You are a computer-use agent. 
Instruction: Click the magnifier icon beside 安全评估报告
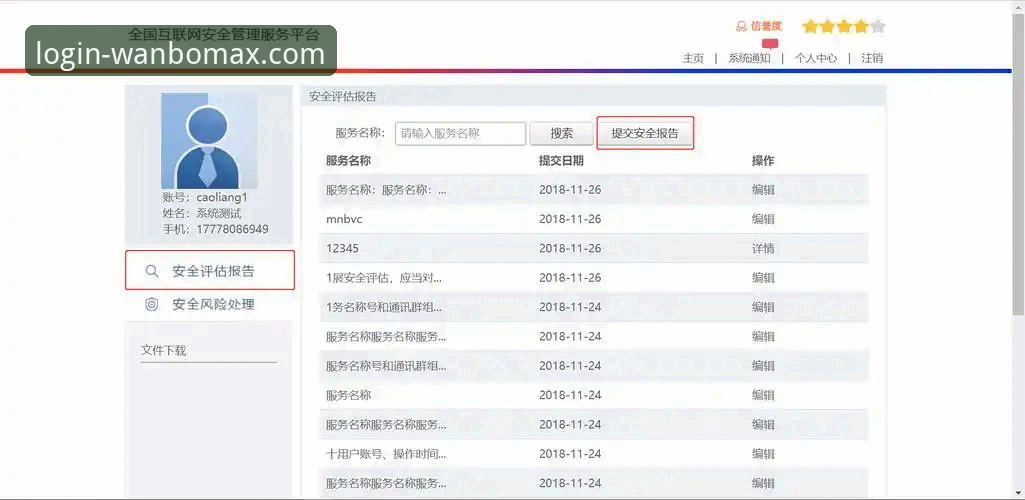(x=152, y=271)
